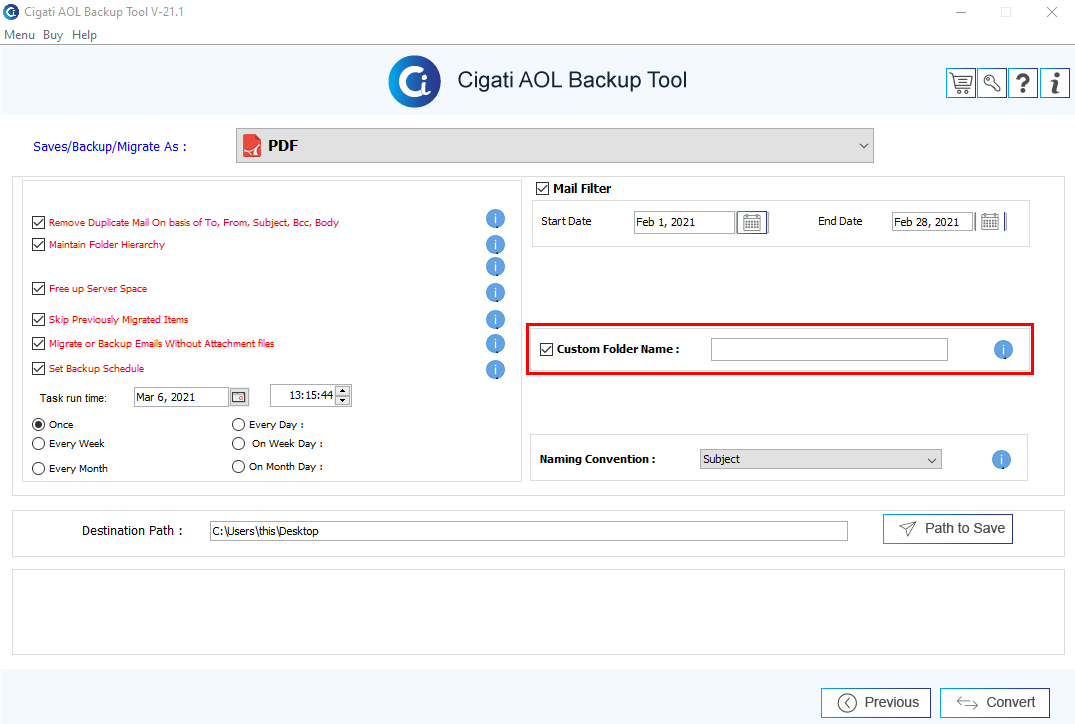This screenshot has width=1075, height=724.
Task: Click the Cigati logo in the header
Action: 415,82
